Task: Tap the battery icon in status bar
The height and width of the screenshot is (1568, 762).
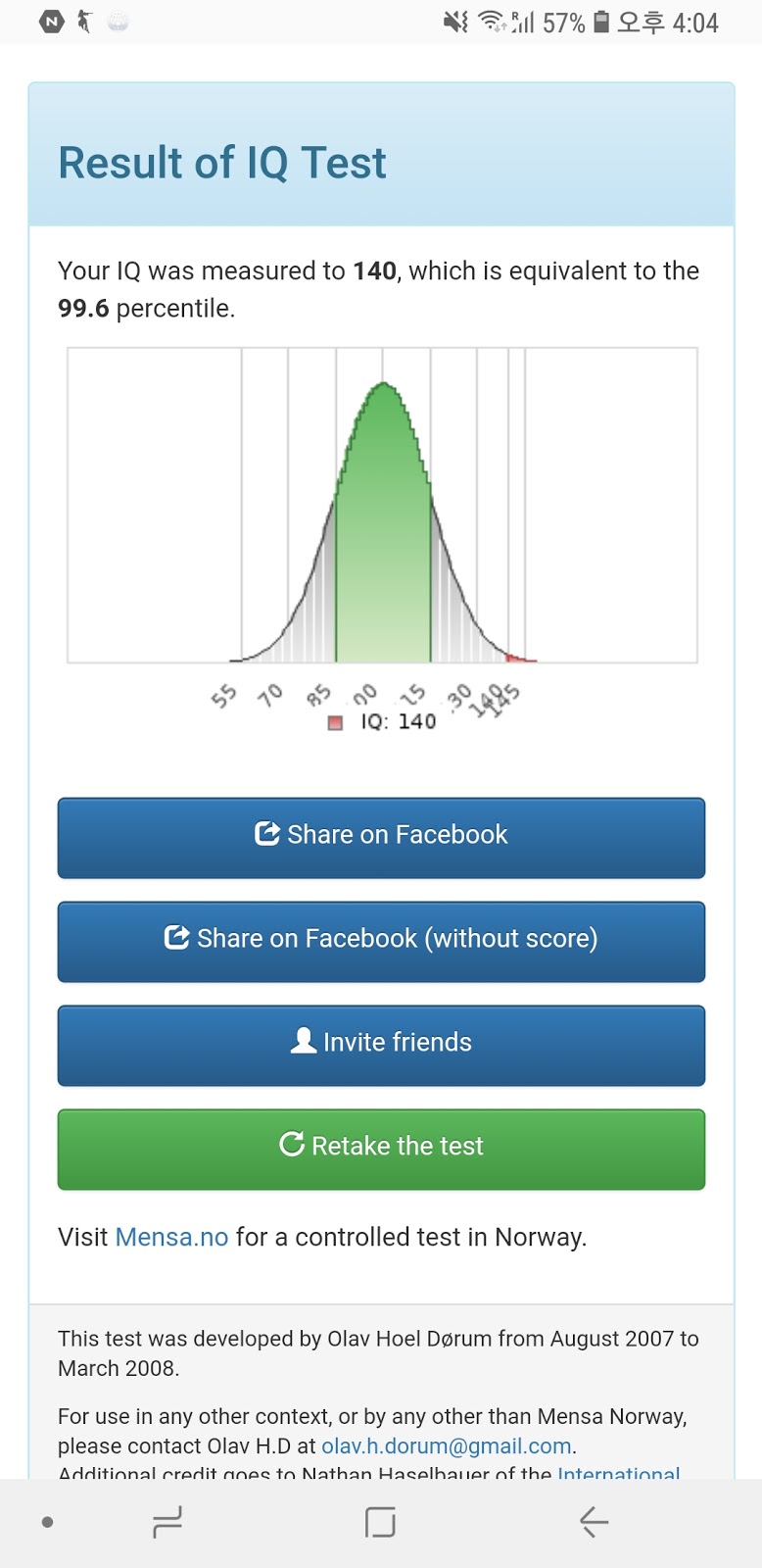Action: click(601, 22)
